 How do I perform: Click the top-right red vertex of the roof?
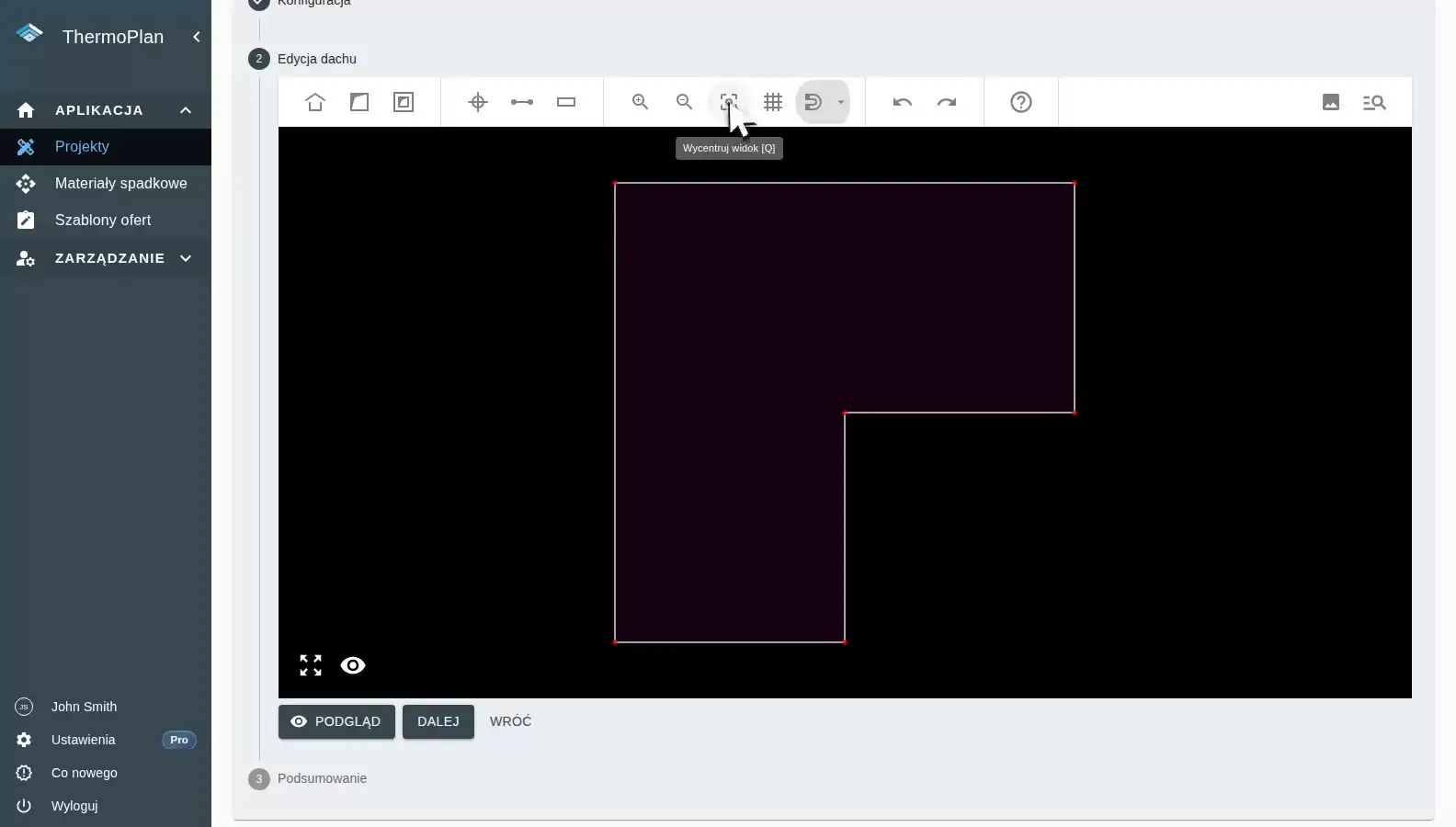[x=1075, y=183]
